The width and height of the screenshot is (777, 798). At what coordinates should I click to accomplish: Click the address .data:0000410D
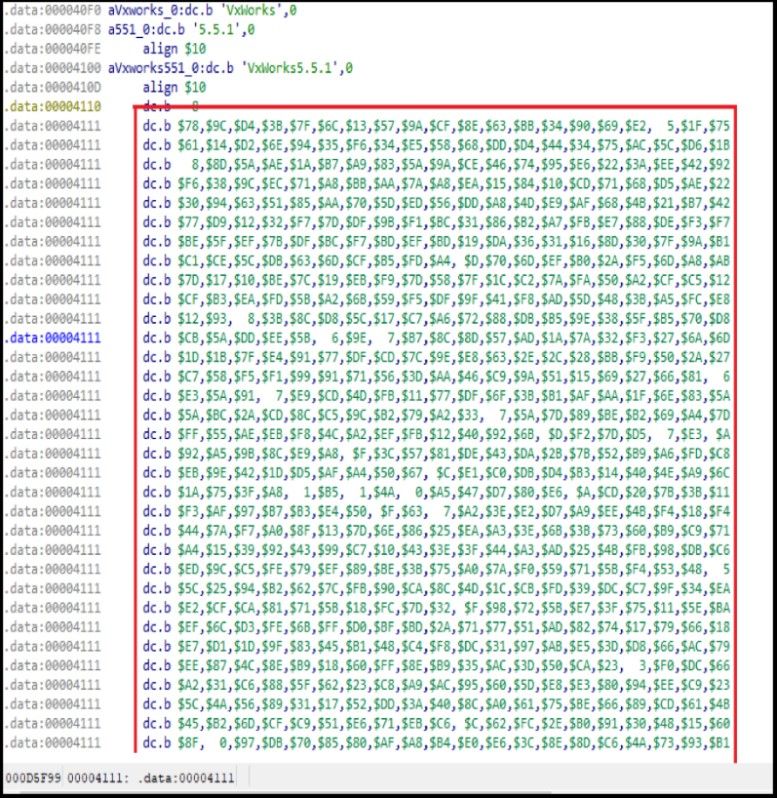[x=52, y=88]
